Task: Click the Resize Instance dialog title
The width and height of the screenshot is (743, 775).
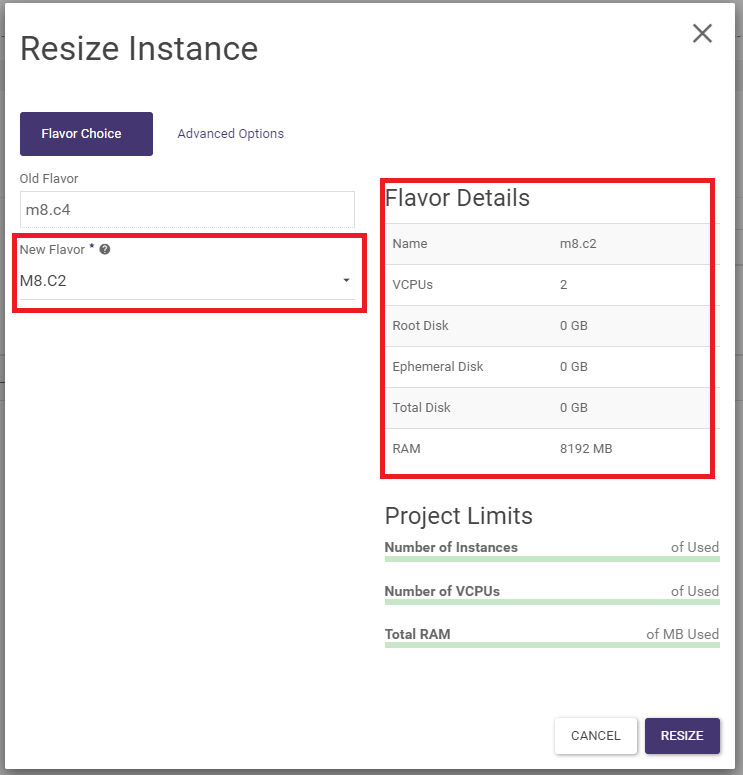Action: [139, 49]
